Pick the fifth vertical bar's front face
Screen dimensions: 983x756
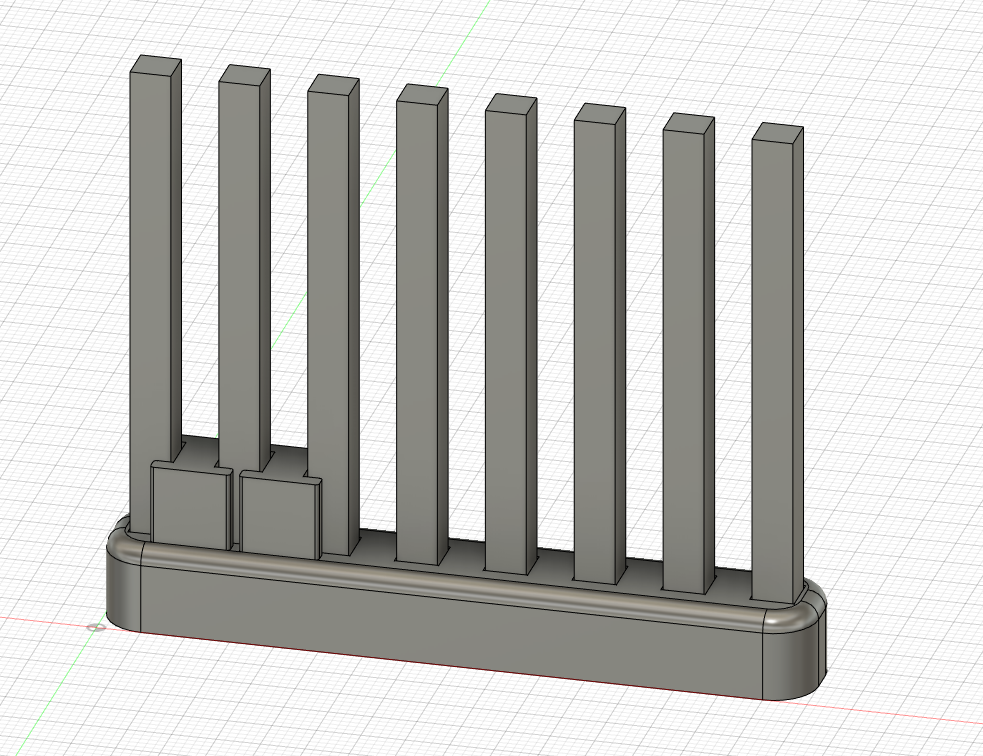coord(506,342)
